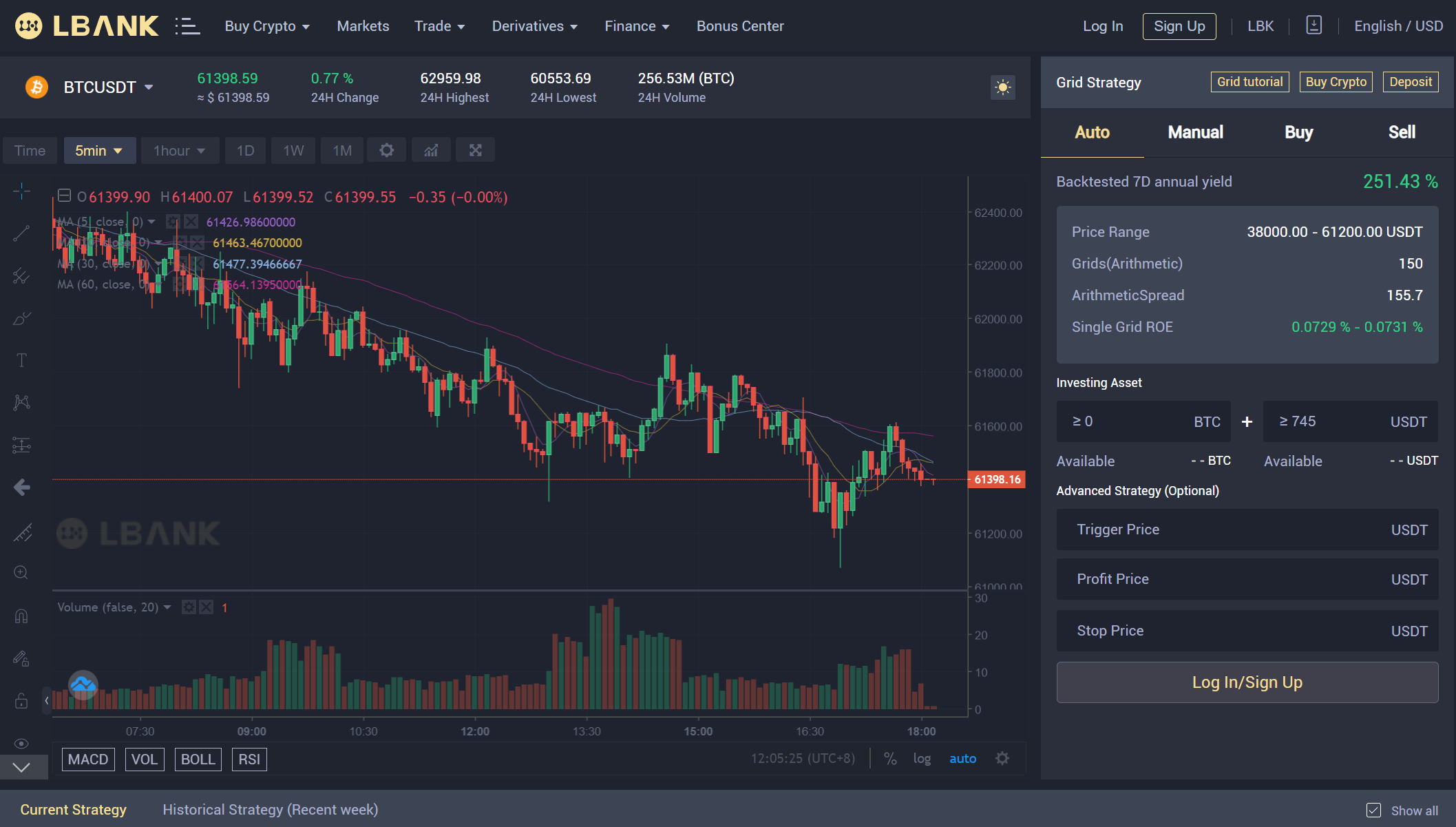Go to Markets page

[x=363, y=26]
